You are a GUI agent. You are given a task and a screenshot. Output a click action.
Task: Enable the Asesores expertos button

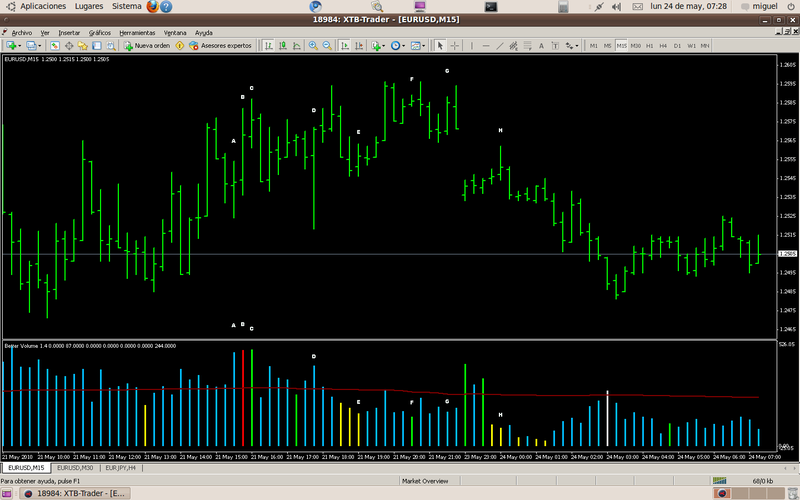point(220,46)
